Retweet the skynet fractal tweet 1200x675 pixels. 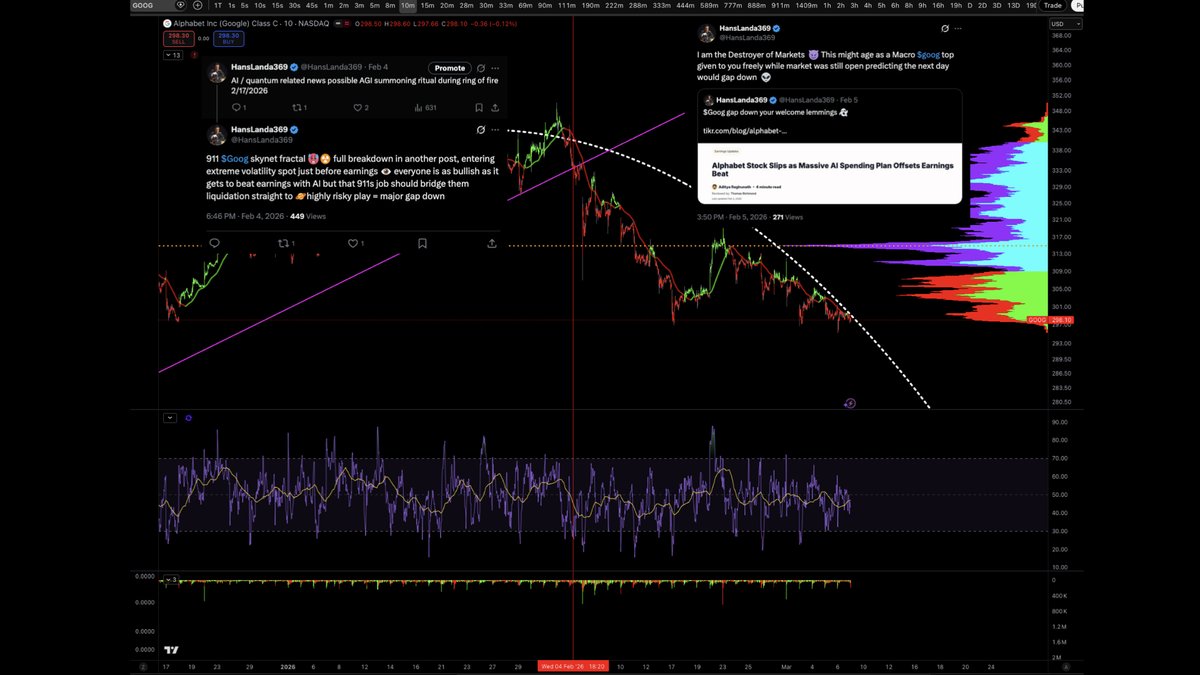pyautogui.click(x=283, y=243)
